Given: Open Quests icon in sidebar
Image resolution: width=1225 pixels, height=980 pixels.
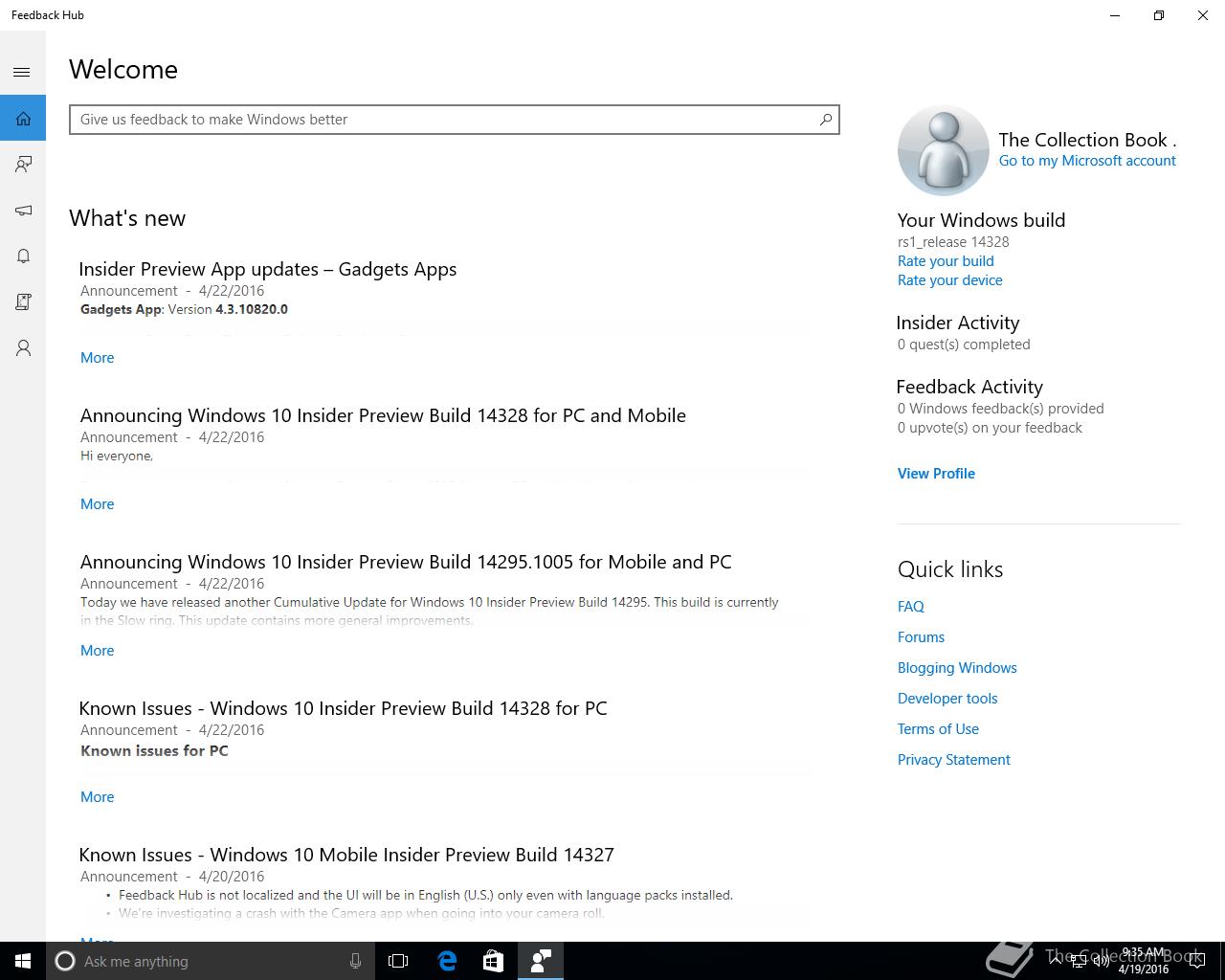Looking at the screenshot, I should pos(23,302).
